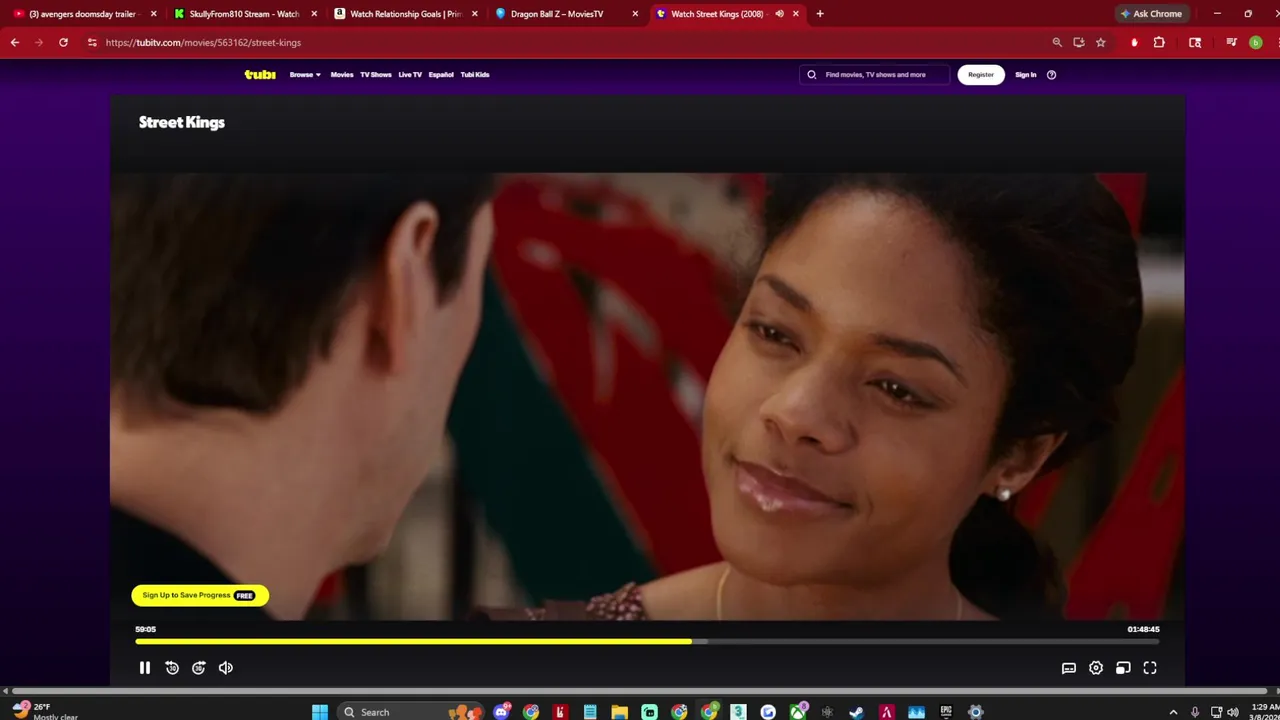The image size is (1280, 720).
Task: Expand the Browse dropdown
Action: [305, 74]
